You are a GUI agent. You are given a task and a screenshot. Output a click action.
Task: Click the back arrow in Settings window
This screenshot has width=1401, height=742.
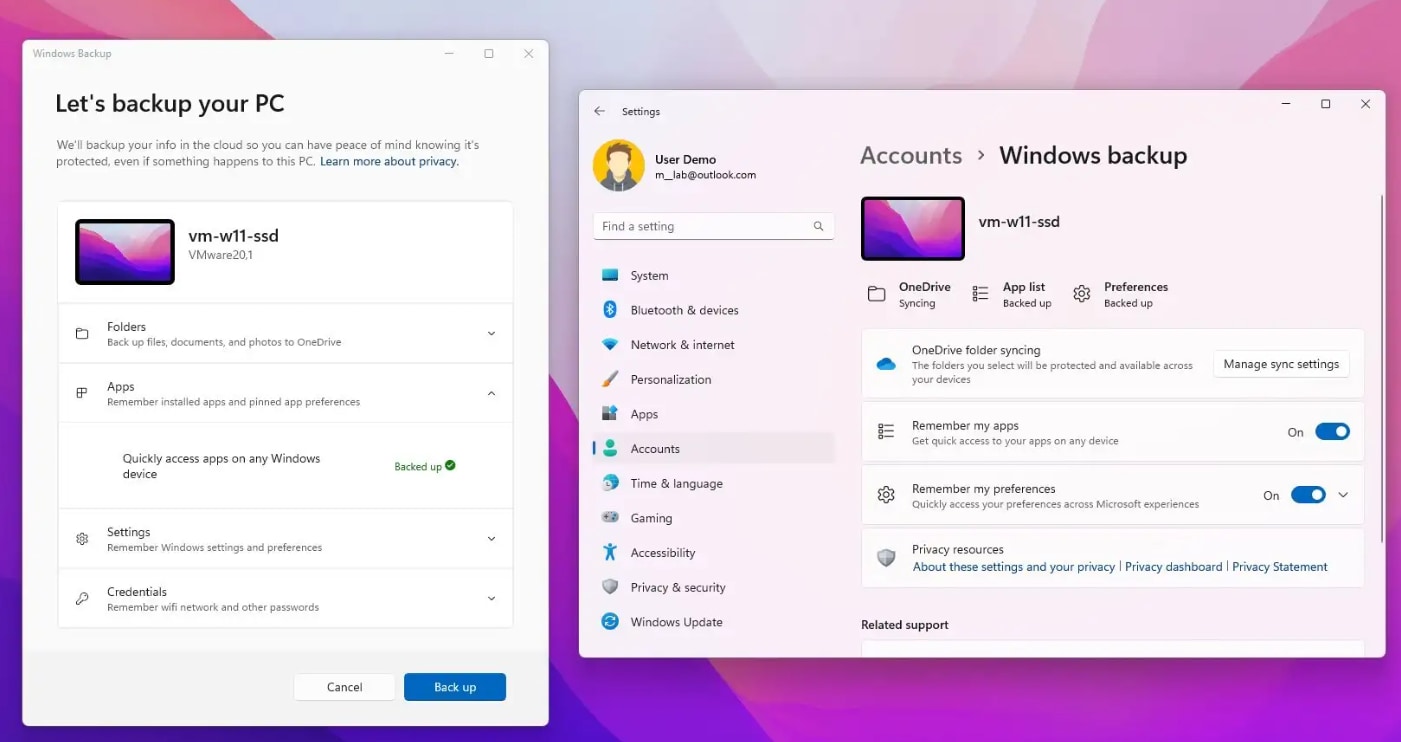point(599,111)
